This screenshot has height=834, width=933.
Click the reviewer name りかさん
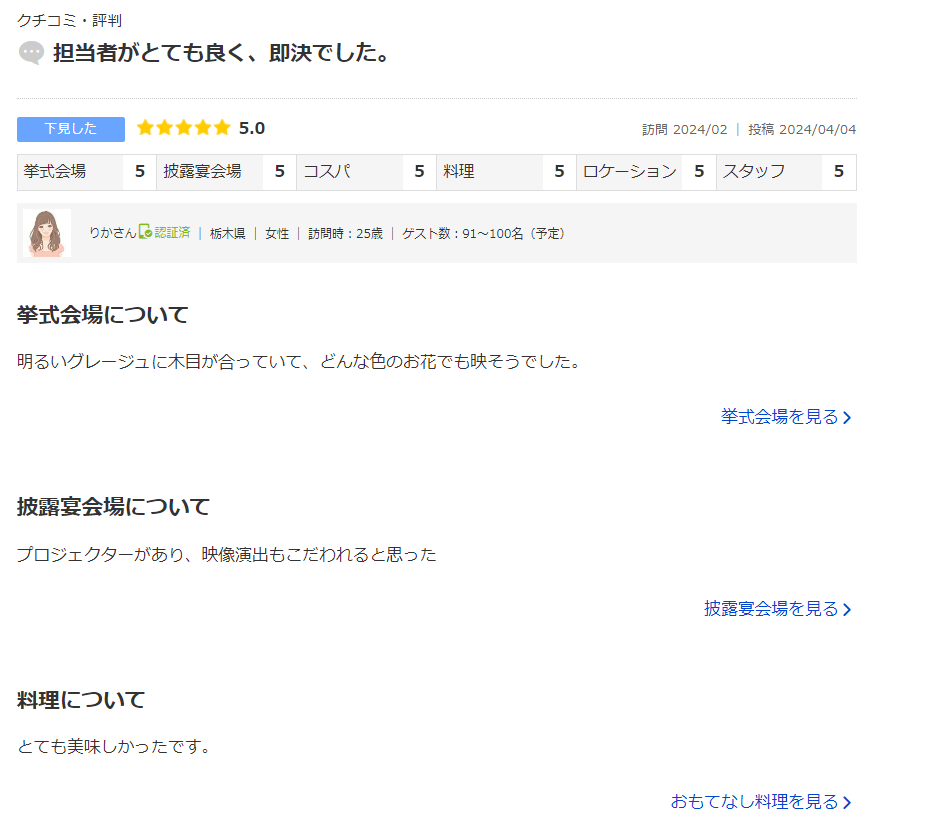click(x=112, y=233)
